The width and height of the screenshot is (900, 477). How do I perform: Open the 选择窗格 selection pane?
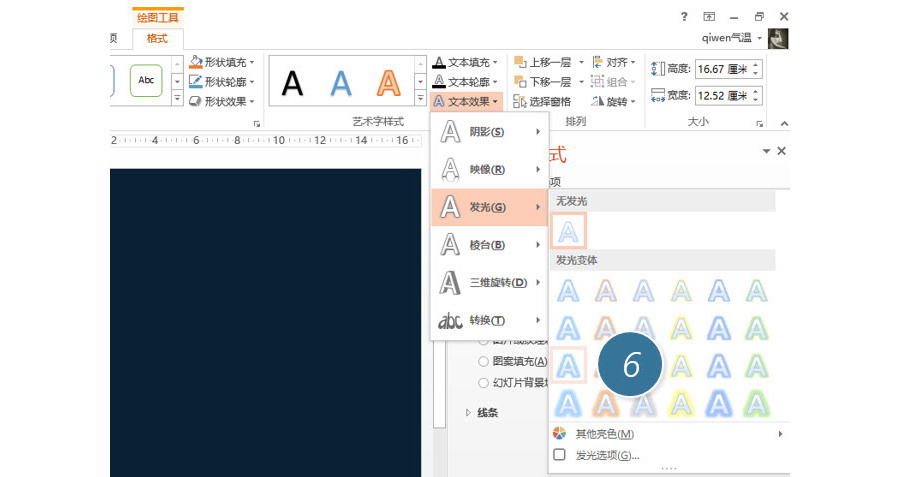(542, 102)
